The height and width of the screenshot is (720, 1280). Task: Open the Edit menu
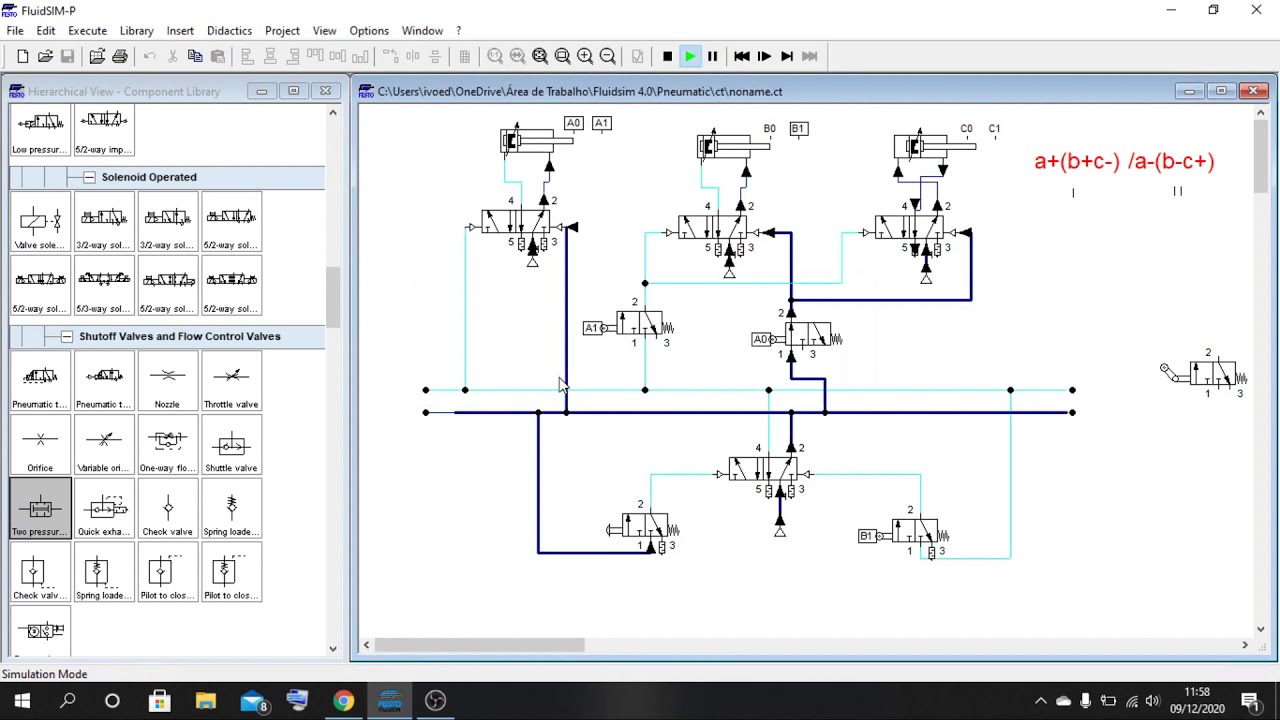(46, 31)
